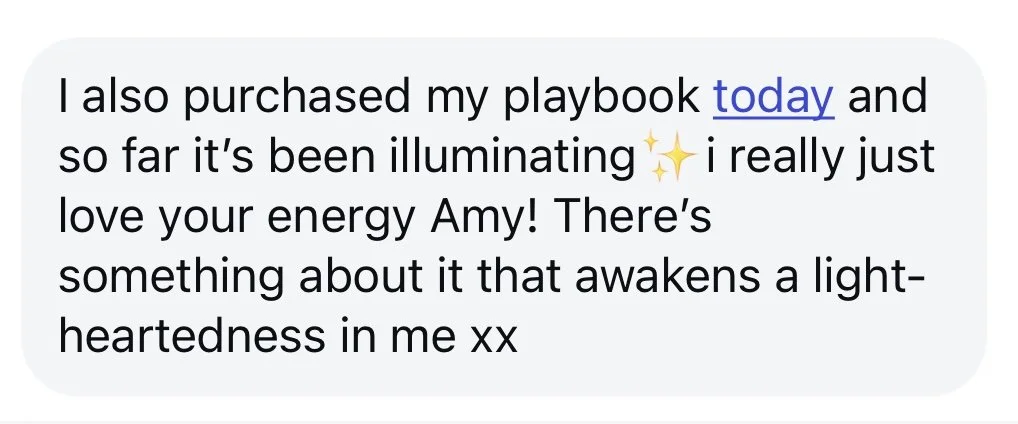1018x424 pixels.
Task: Click the word "There's" in the message
Action: coord(633,216)
